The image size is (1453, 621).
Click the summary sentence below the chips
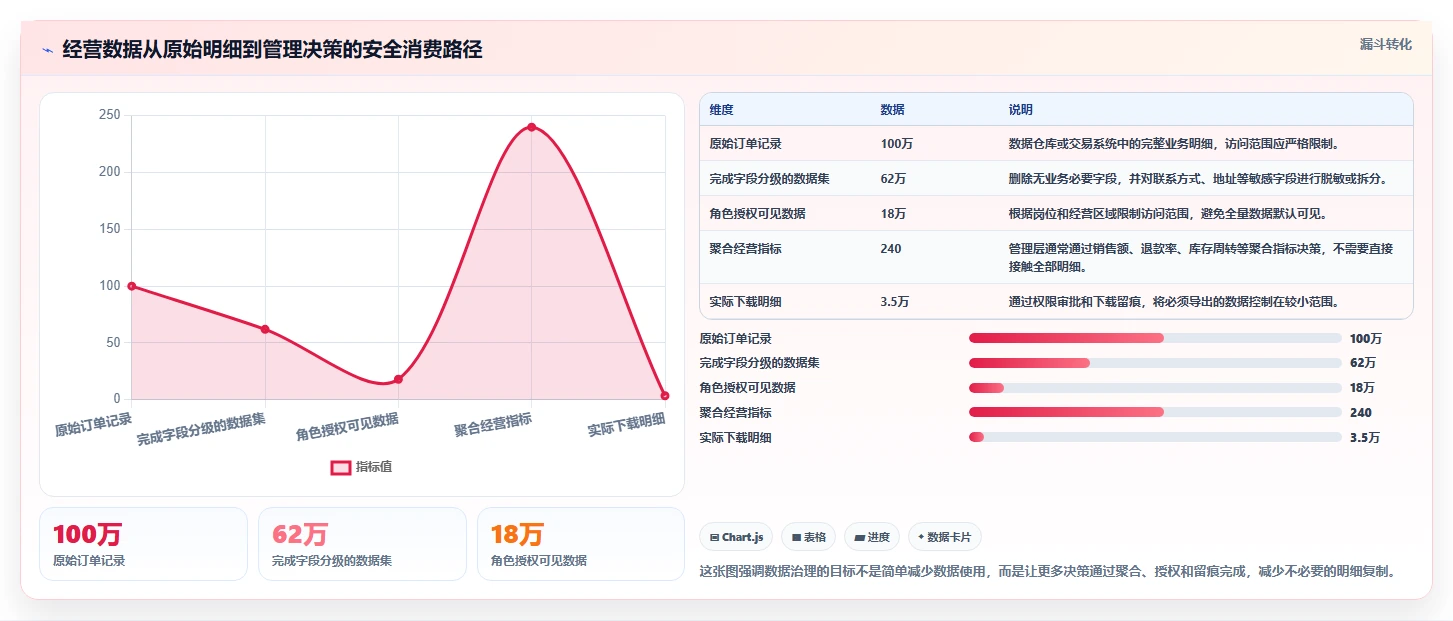click(1047, 572)
